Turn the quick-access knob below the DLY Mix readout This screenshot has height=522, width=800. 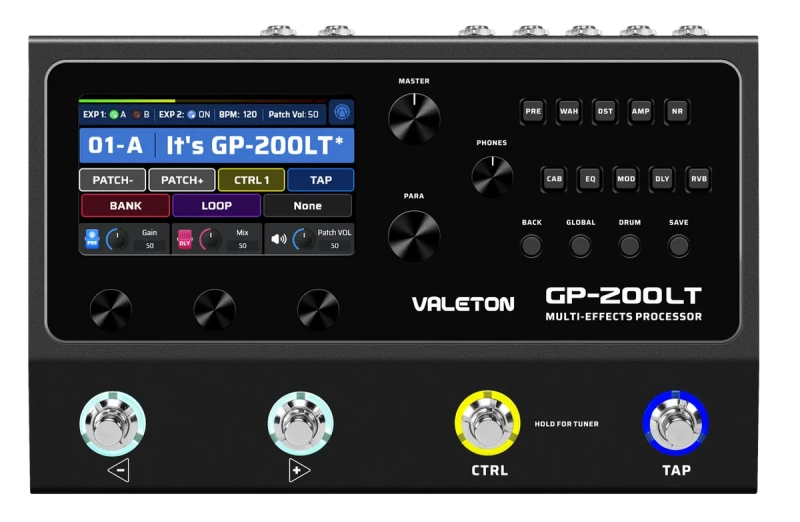pos(214,310)
